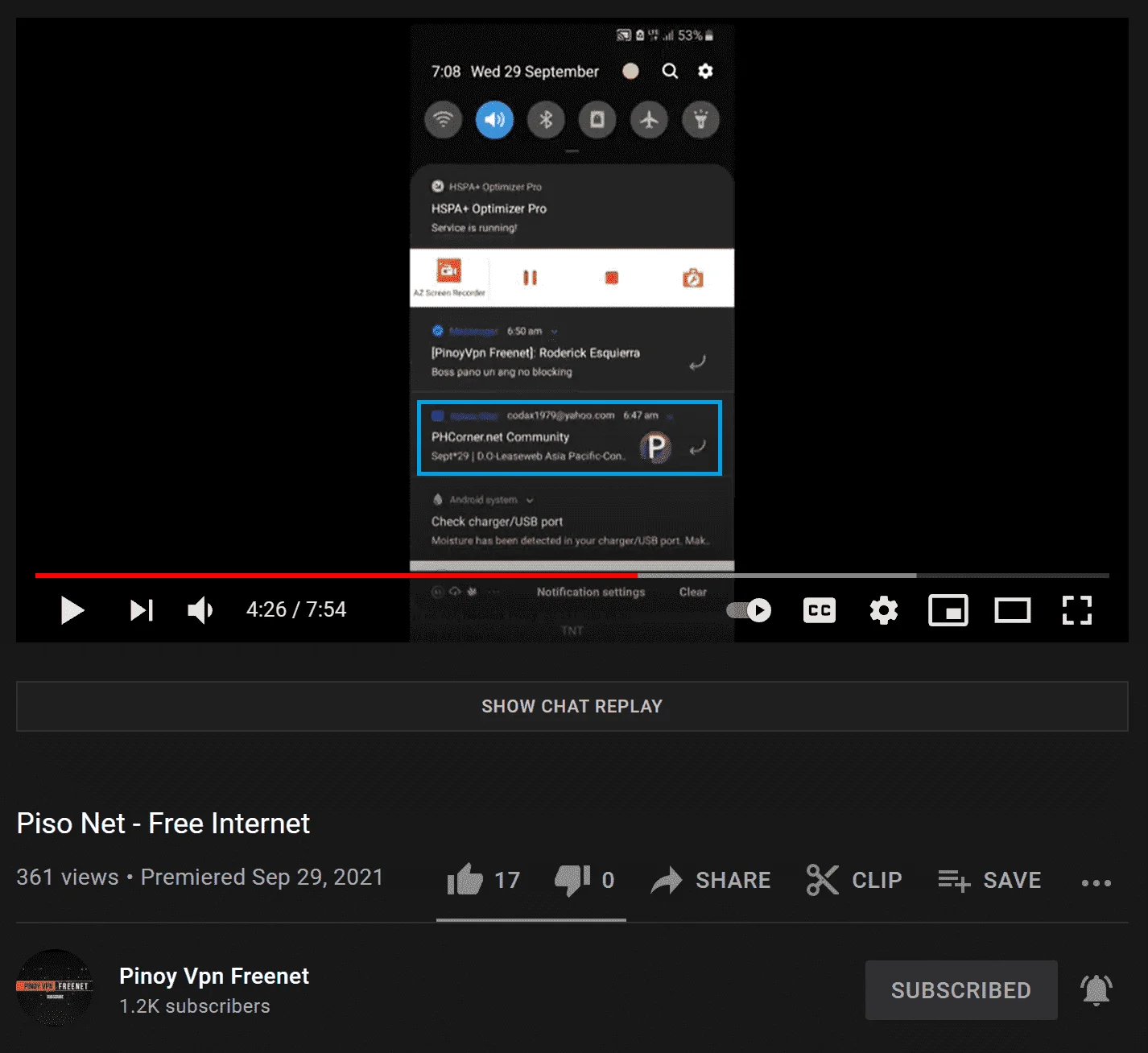This screenshot has height=1053, width=1148.
Task: Click the AZ Screen Recorder camera icon
Action: point(449,270)
